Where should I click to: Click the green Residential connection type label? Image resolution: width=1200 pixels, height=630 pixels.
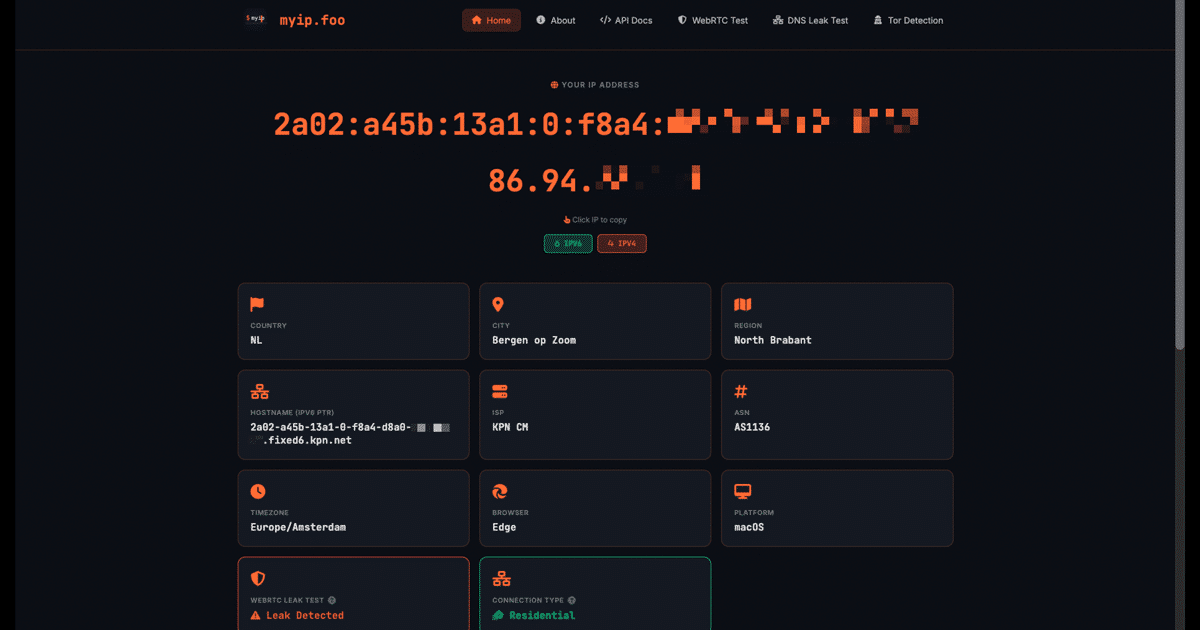(541, 615)
